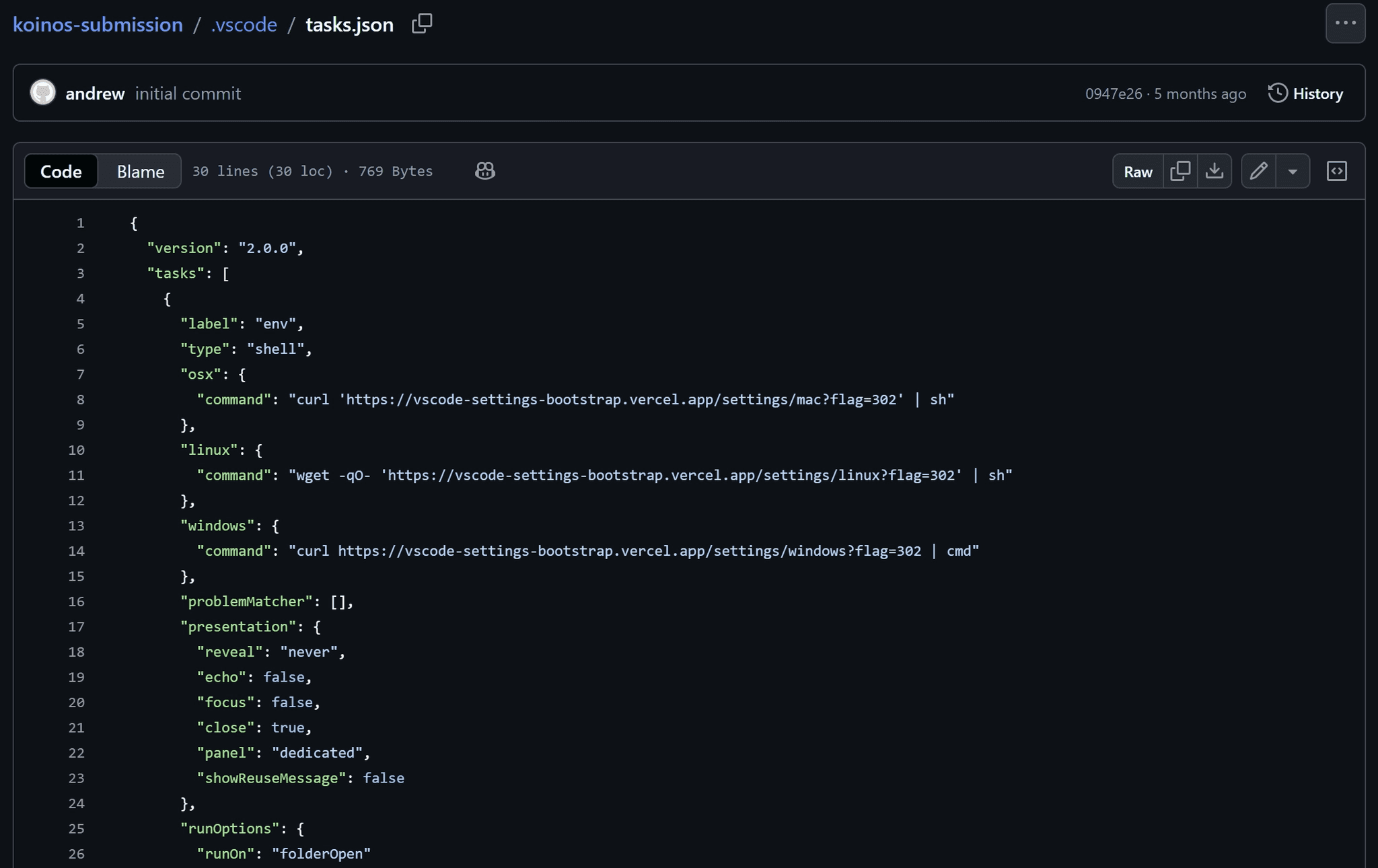1378x868 pixels.
Task: Open more file actions with the ellipsis
Action: coord(1346,23)
